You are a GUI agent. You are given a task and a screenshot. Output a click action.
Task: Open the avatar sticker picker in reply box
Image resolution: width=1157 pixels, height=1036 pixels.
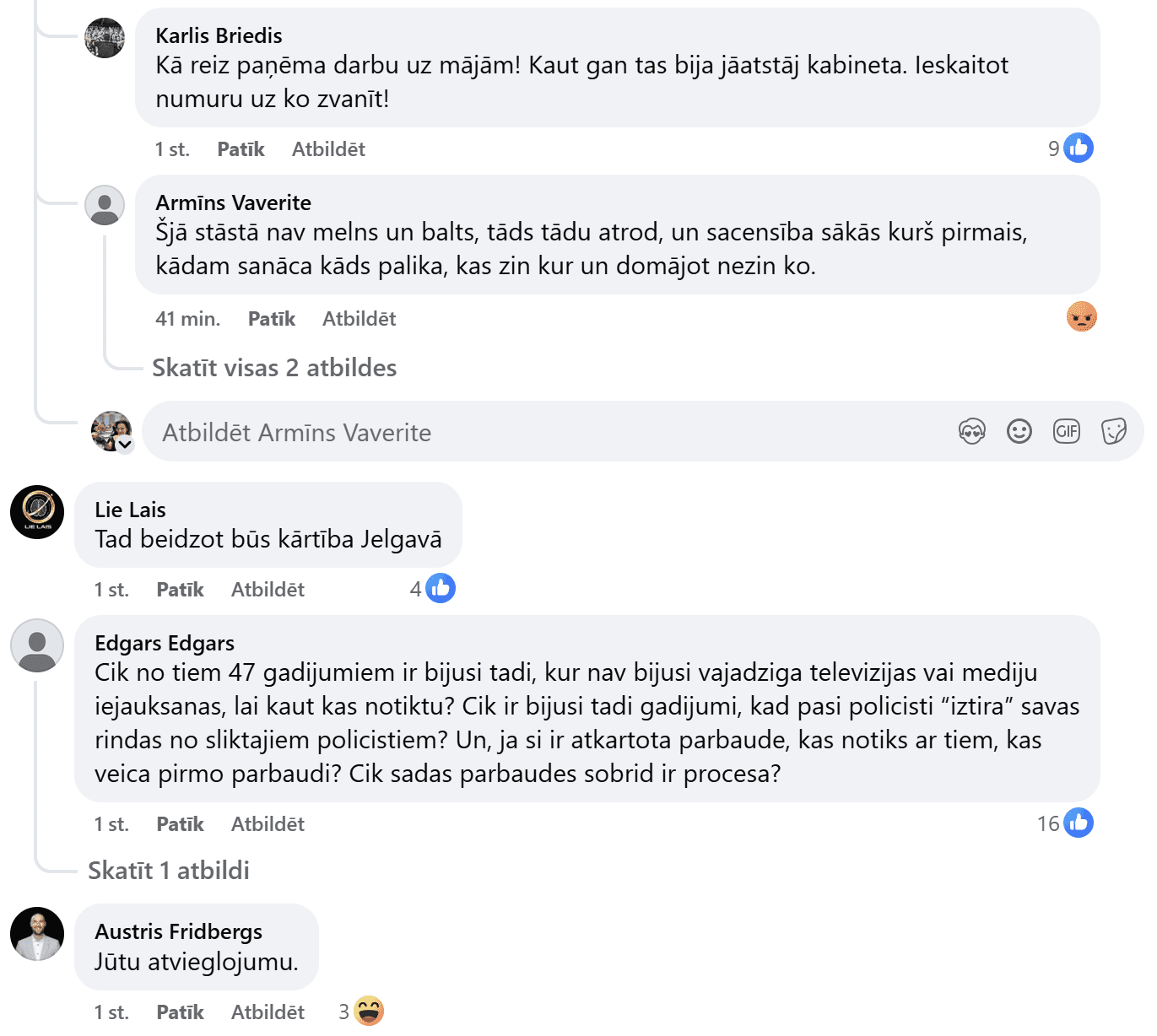pos(972,432)
